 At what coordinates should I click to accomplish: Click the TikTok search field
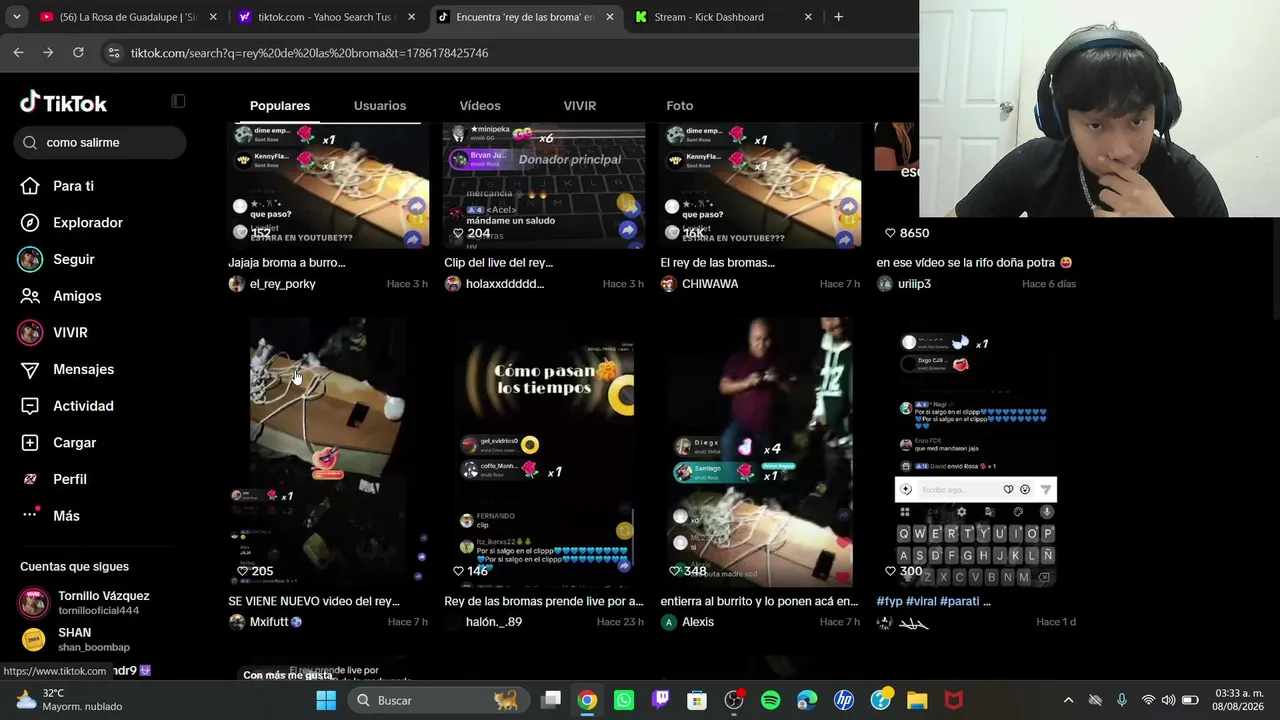coord(100,143)
